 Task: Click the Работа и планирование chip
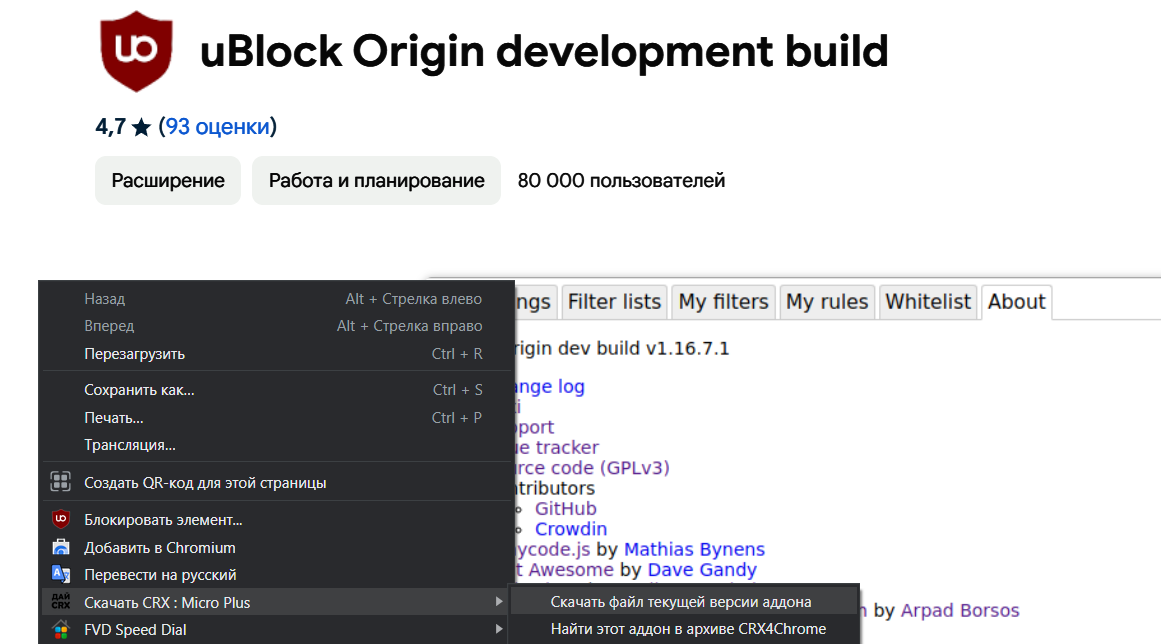[376, 181]
